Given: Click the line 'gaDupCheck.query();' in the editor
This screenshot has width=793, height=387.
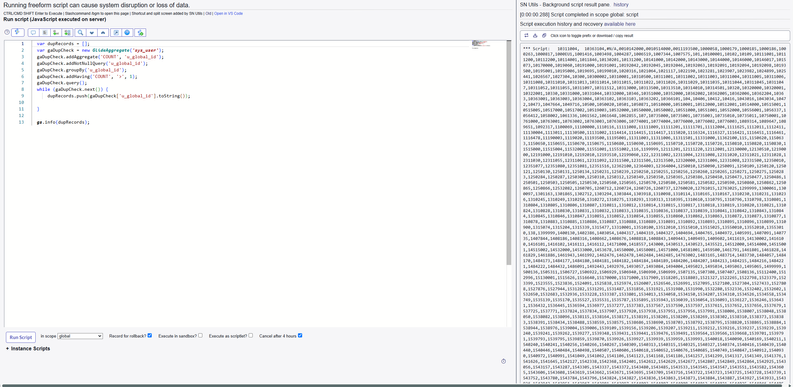Looking at the screenshot, I should (62, 82).
